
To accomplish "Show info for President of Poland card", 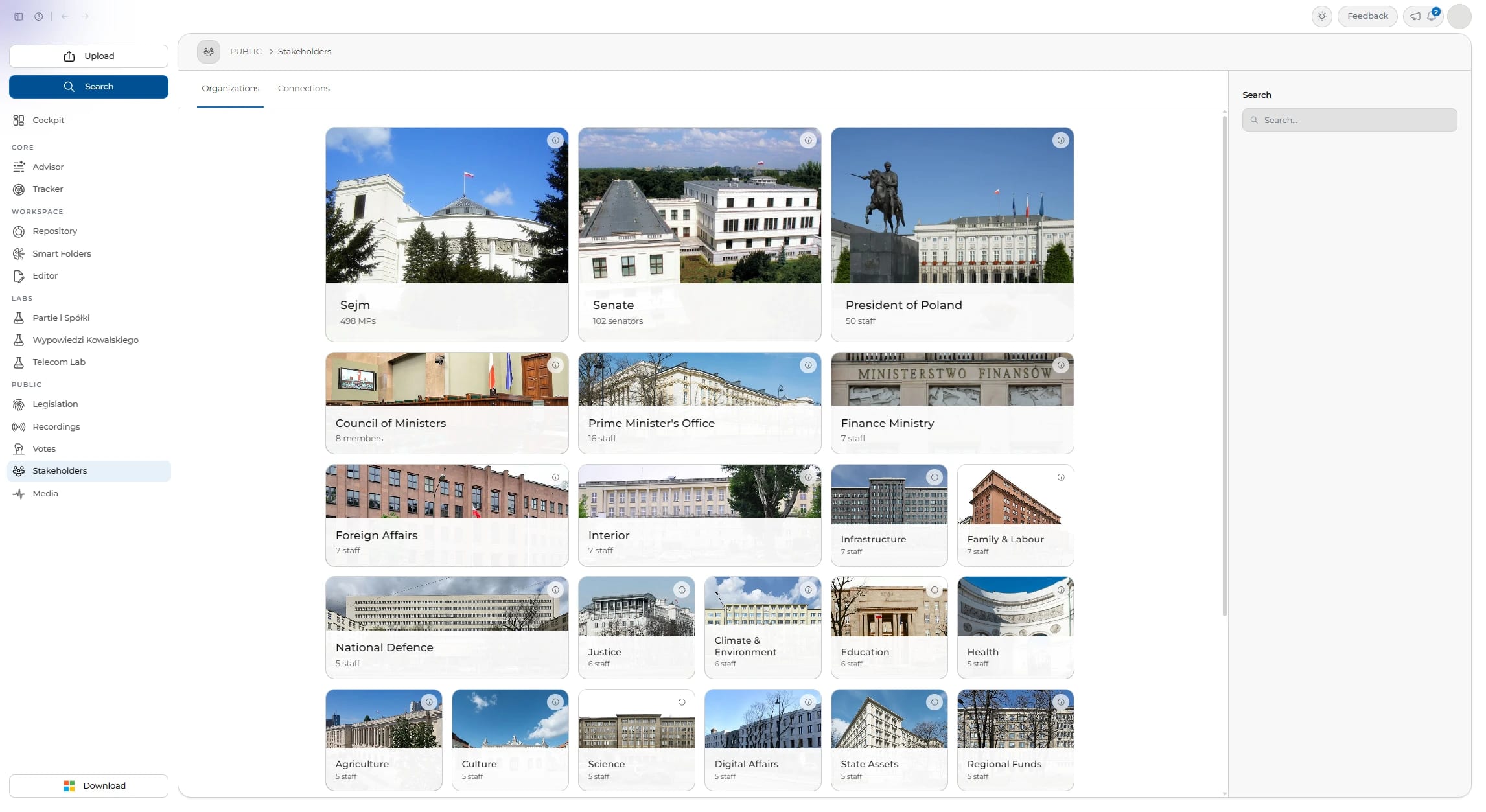I will click(x=1061, y=140).
